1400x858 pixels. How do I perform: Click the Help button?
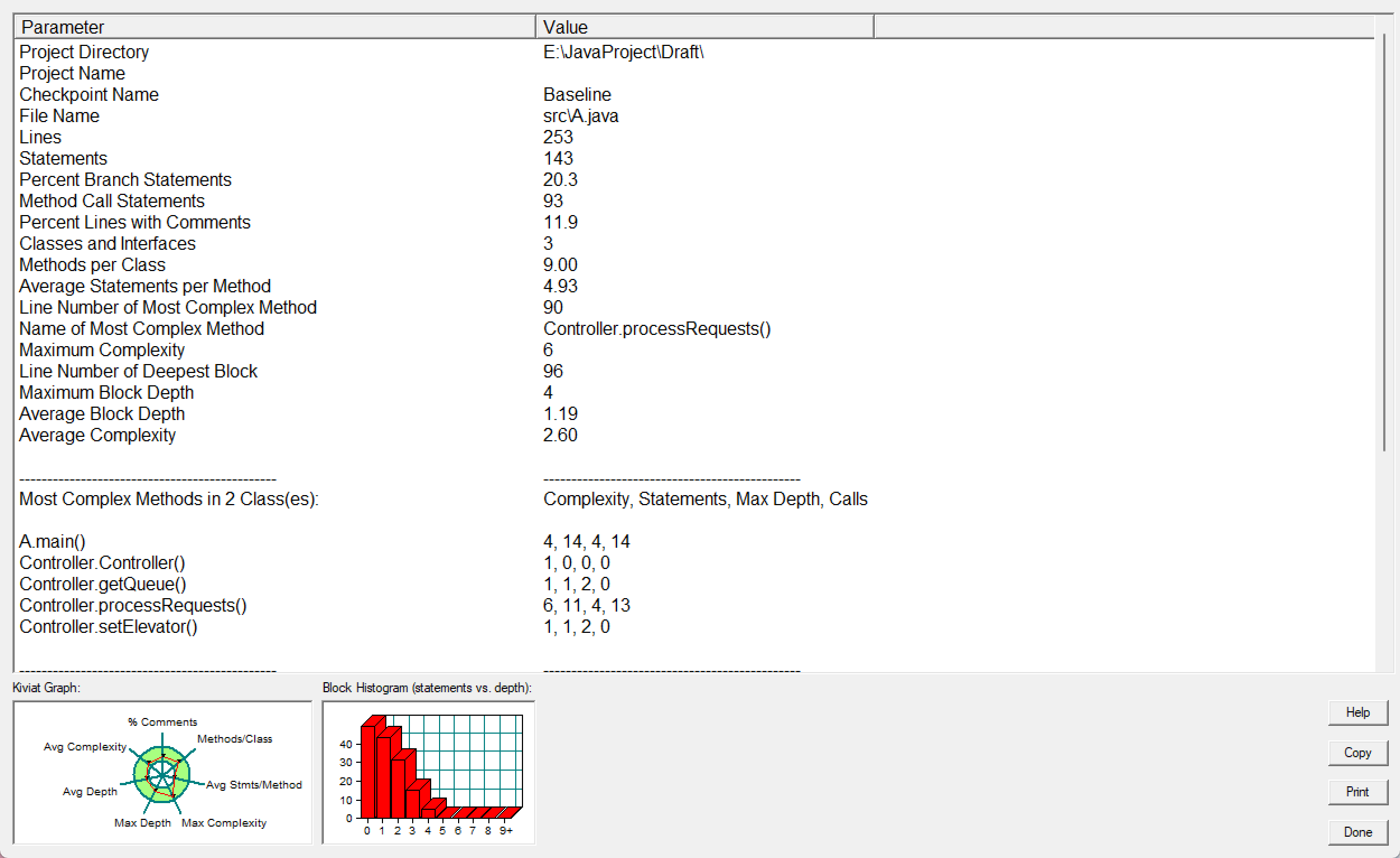click(1357, 712)
